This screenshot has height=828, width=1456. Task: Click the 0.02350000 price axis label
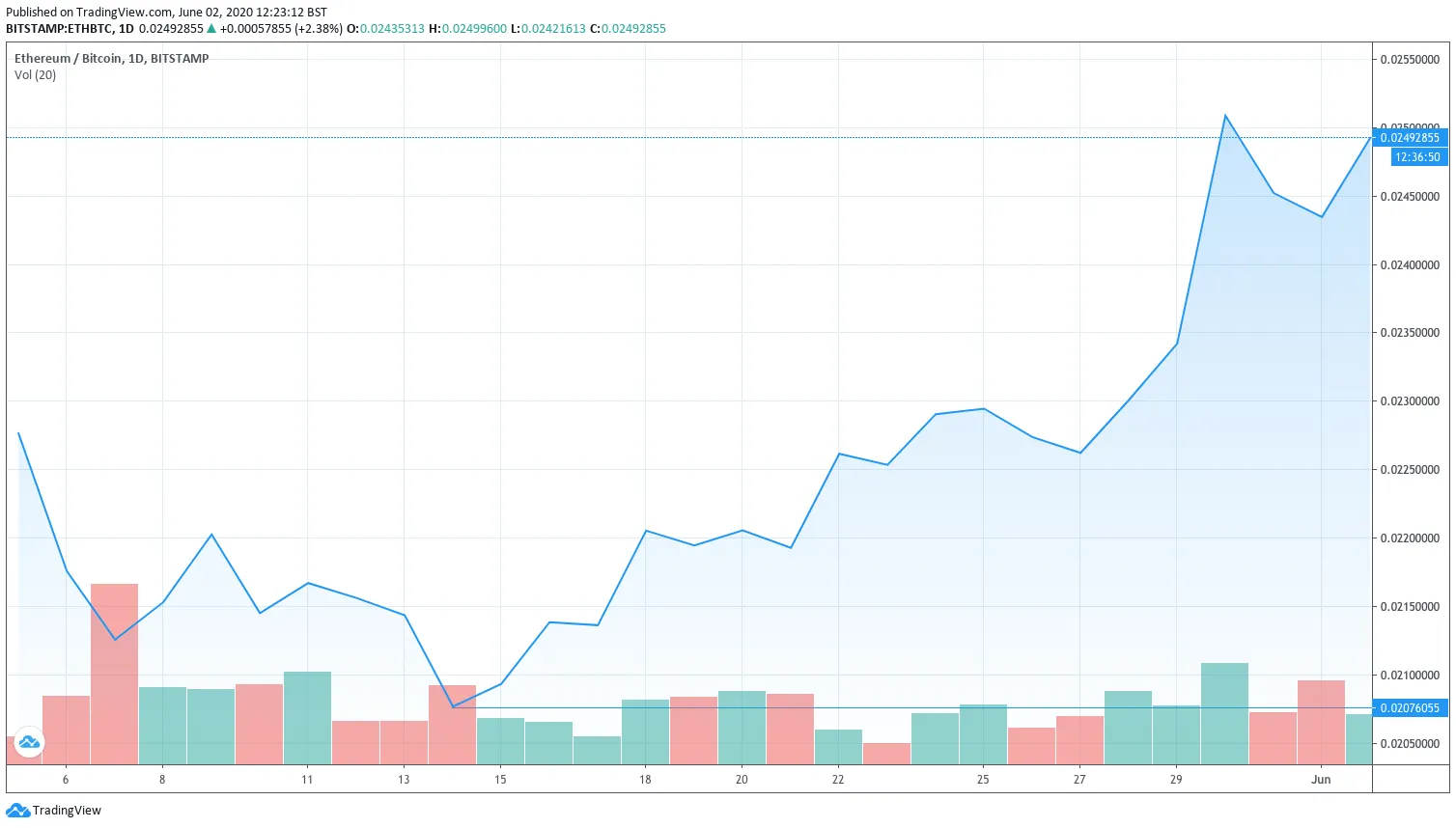click(x=1410, y=333)
